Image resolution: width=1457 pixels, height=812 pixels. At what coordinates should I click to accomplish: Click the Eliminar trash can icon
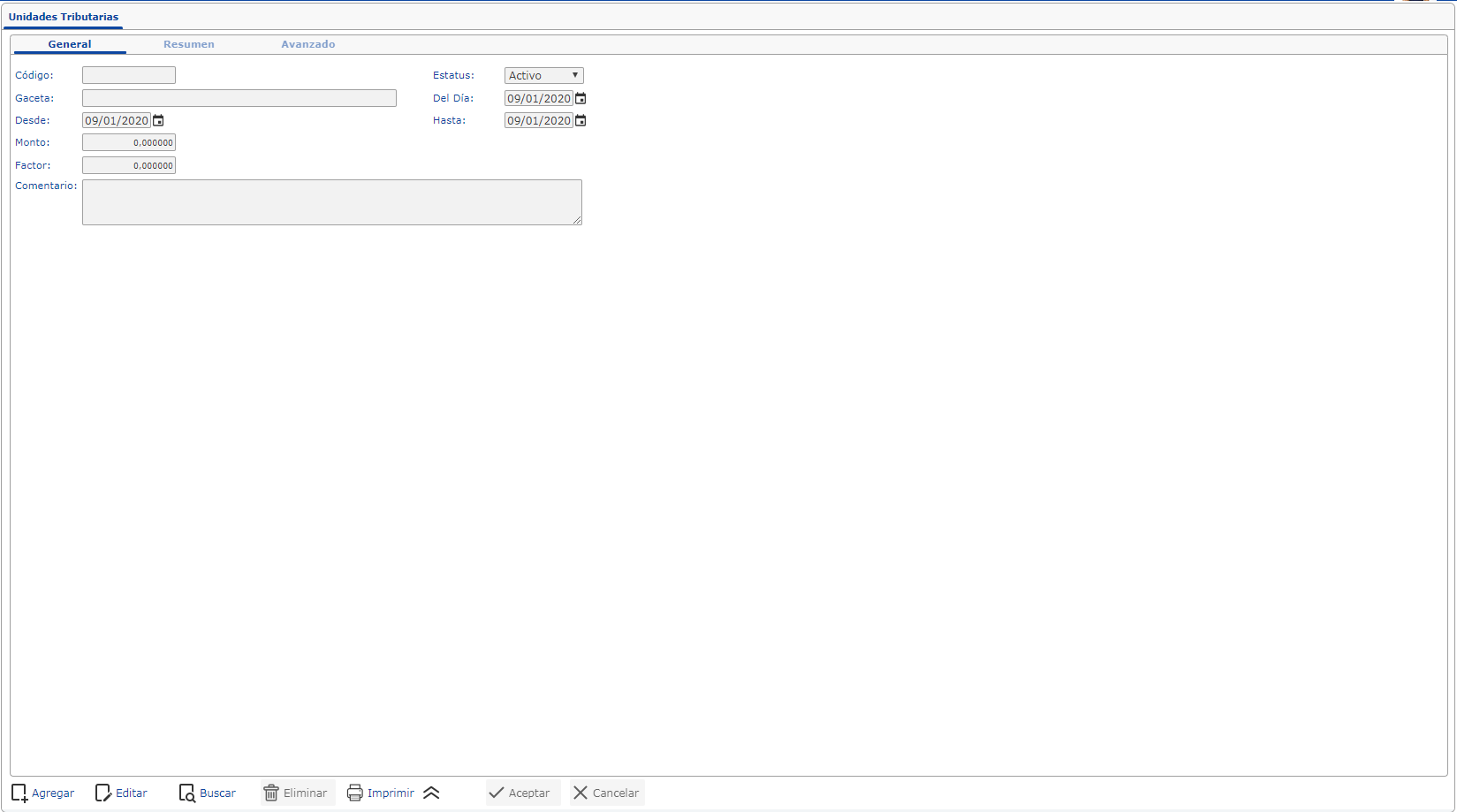pos(271,793)
